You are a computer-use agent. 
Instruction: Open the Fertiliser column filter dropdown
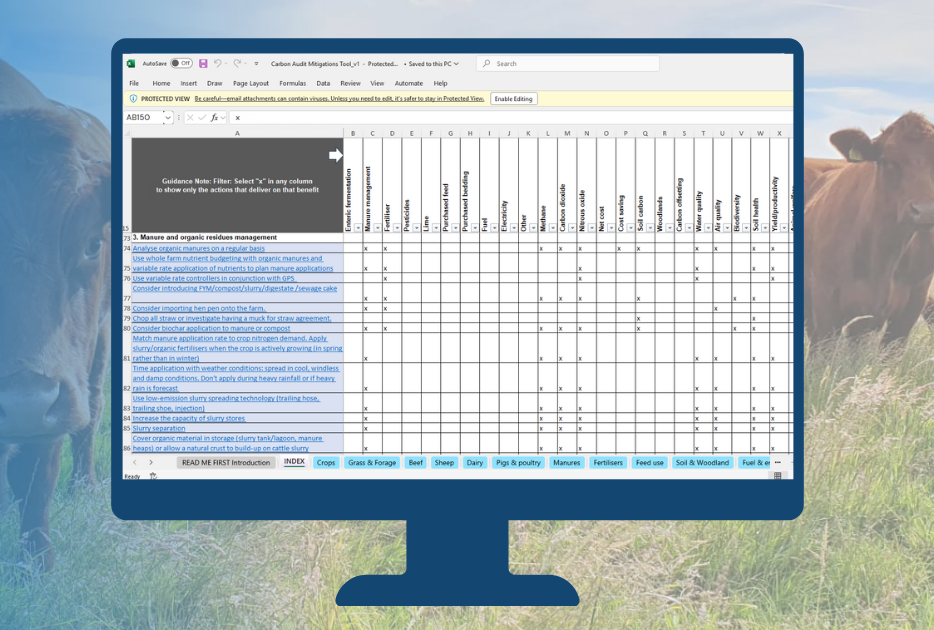[x=397, y=228]
